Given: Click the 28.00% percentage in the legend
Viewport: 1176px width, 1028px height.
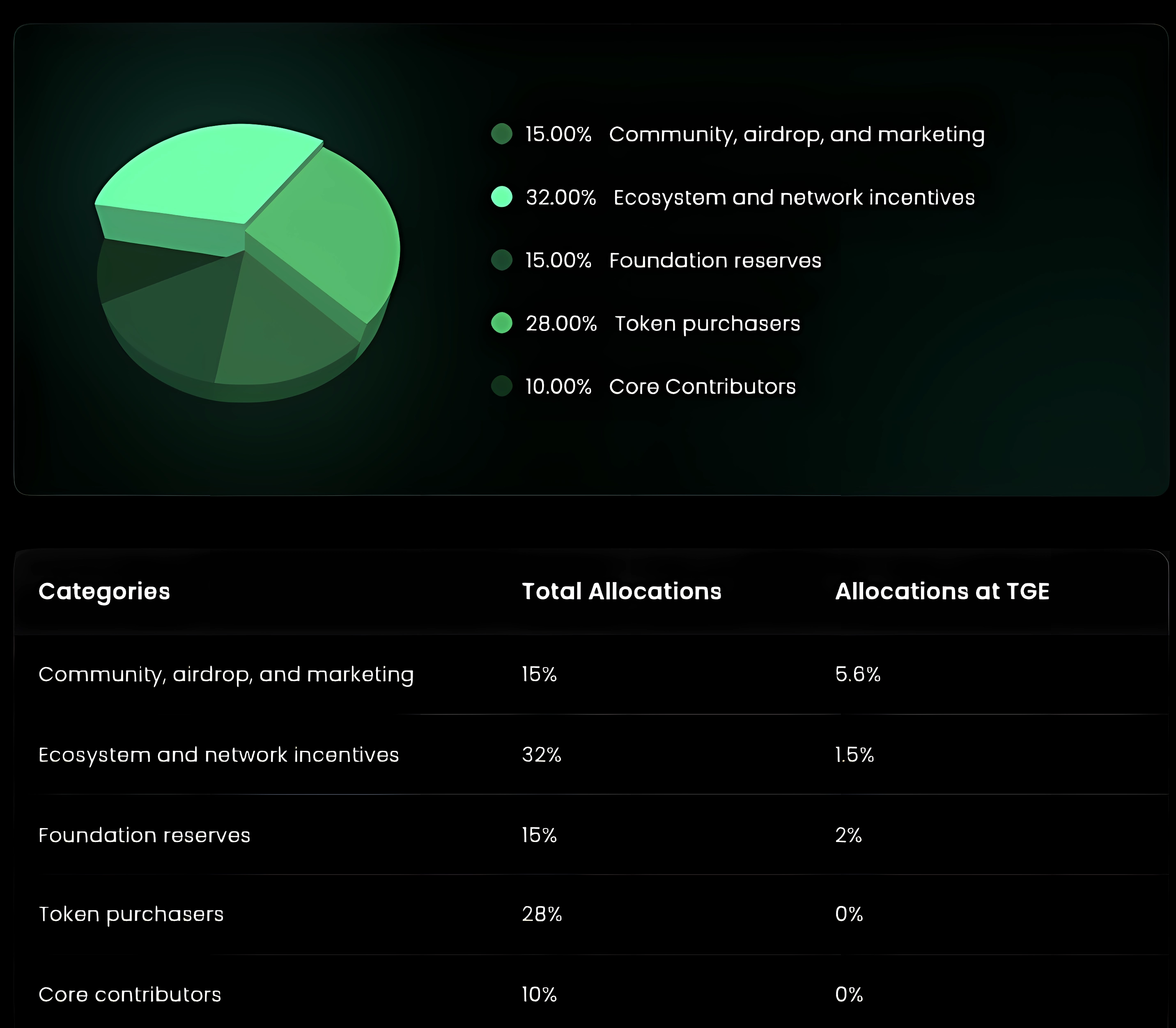Looking at the screenshot, I should (x=561, y=324).
